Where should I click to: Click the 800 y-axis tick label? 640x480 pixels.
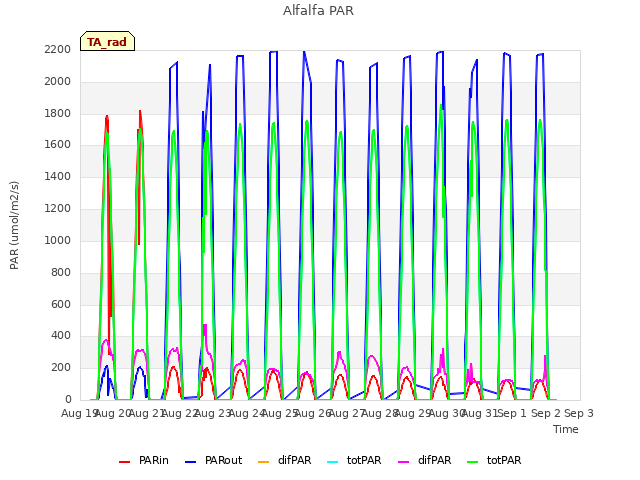pos(61,272)
